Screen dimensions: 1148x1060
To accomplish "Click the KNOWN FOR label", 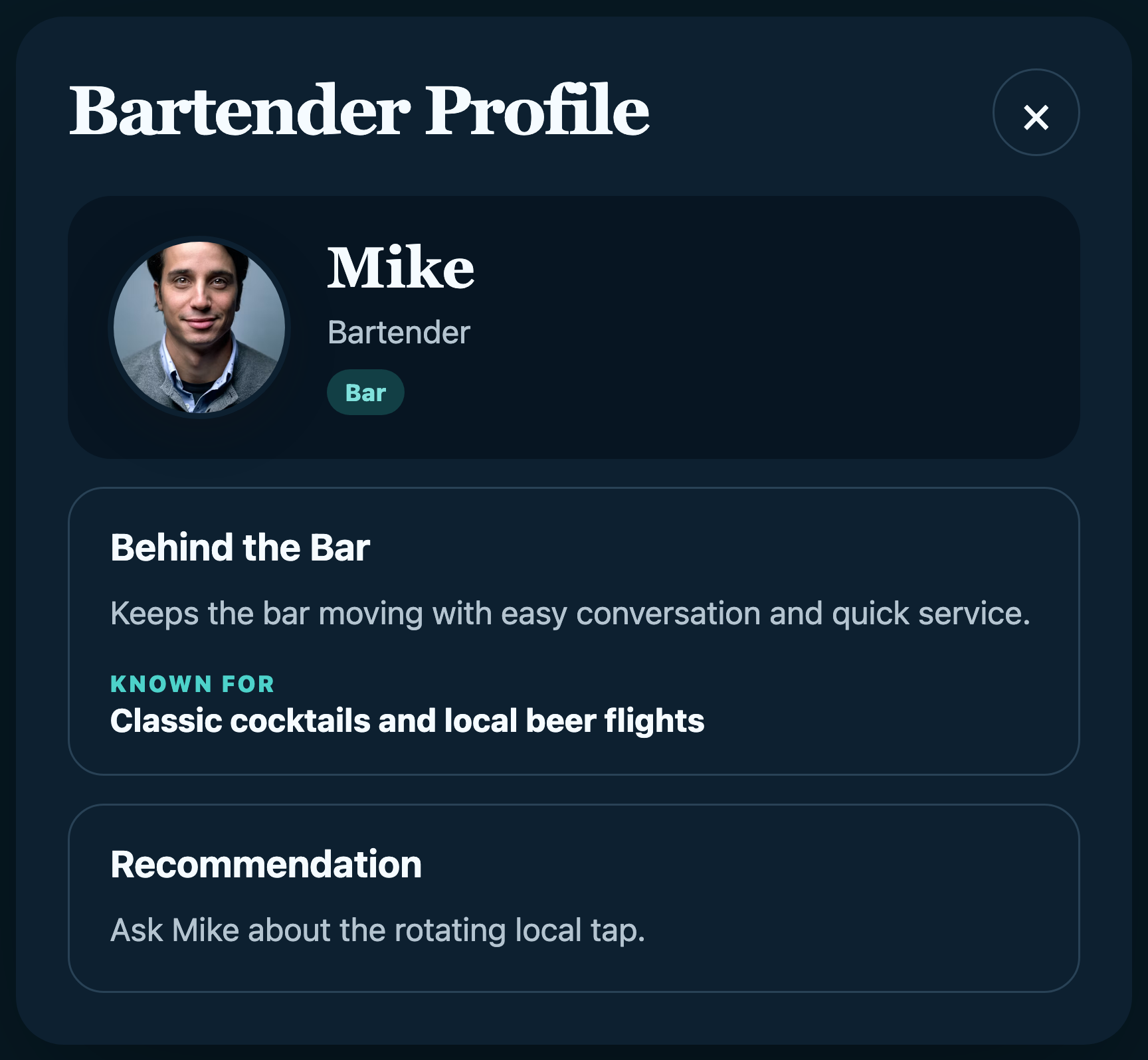I will tap(192, 684).
